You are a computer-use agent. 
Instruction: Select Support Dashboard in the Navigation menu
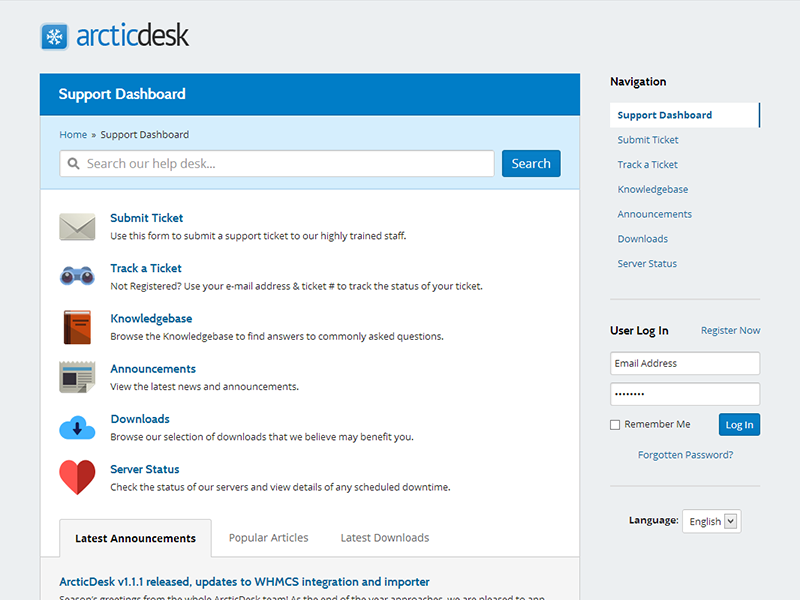pyautogui.click(x=685, y=115)
